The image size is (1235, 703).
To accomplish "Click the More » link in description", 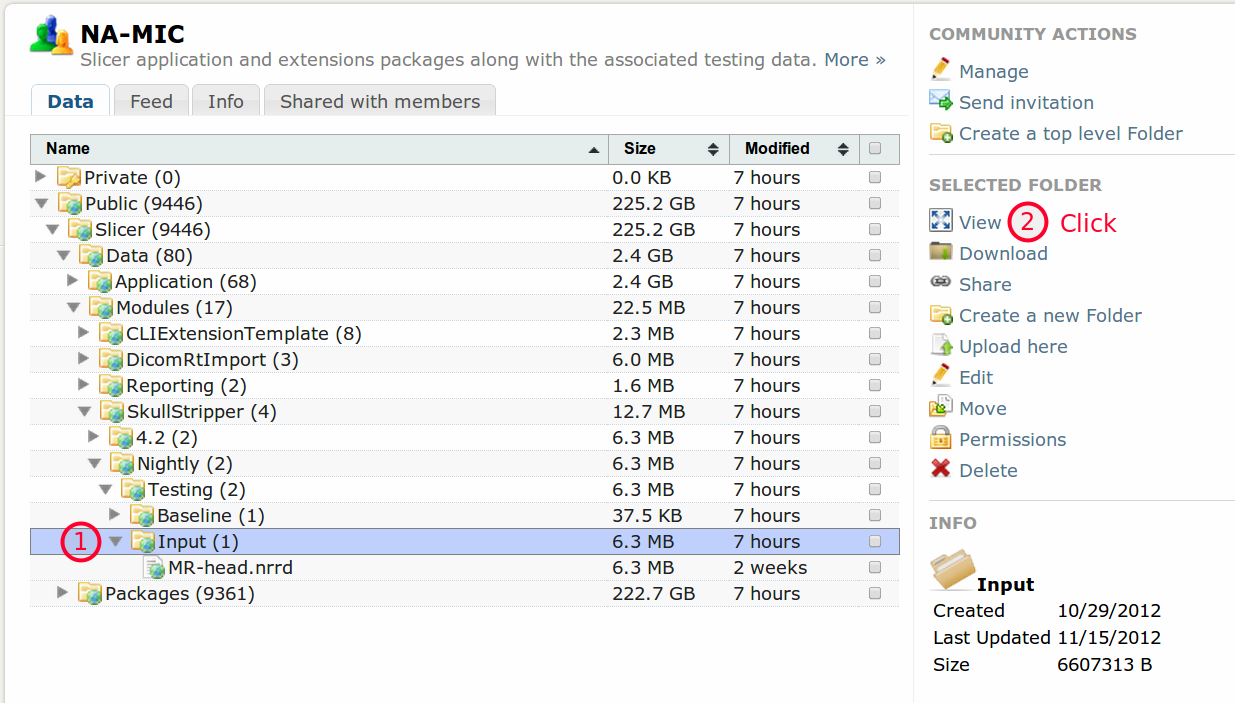I will point(854,60).
